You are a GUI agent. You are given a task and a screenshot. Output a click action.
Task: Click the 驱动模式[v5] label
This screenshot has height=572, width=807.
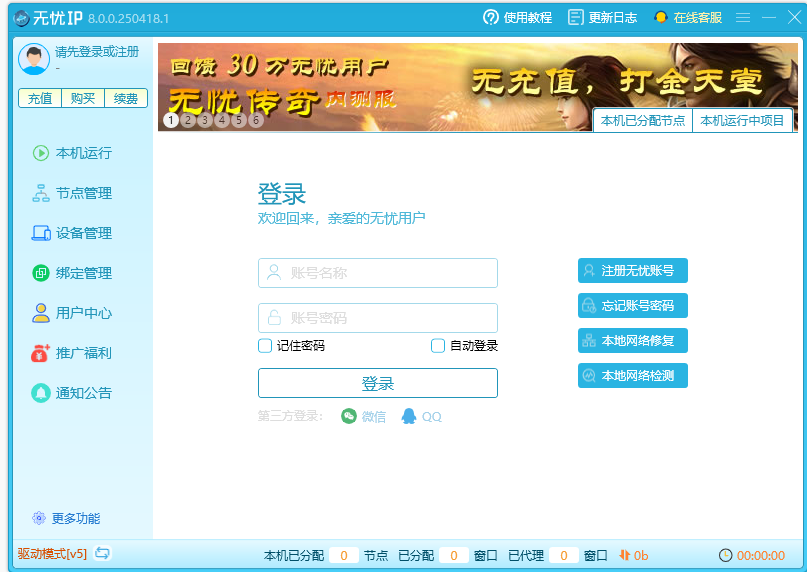52,554
